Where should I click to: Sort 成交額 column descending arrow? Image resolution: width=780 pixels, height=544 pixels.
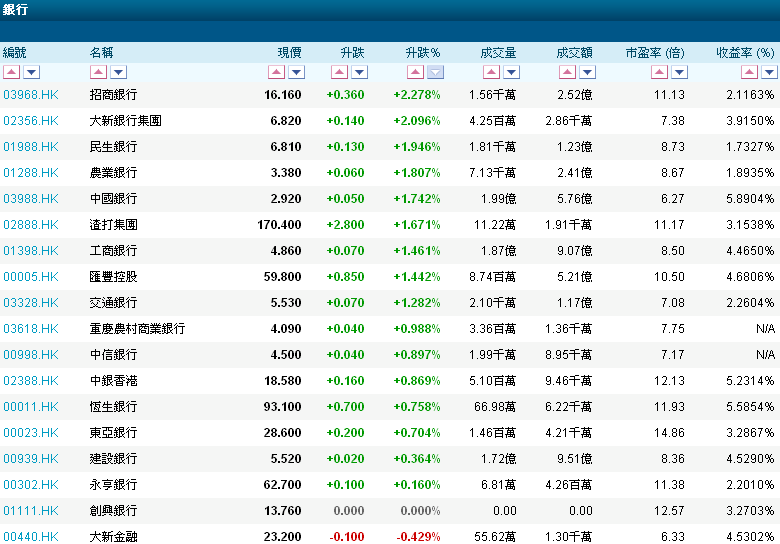[587, 73]
